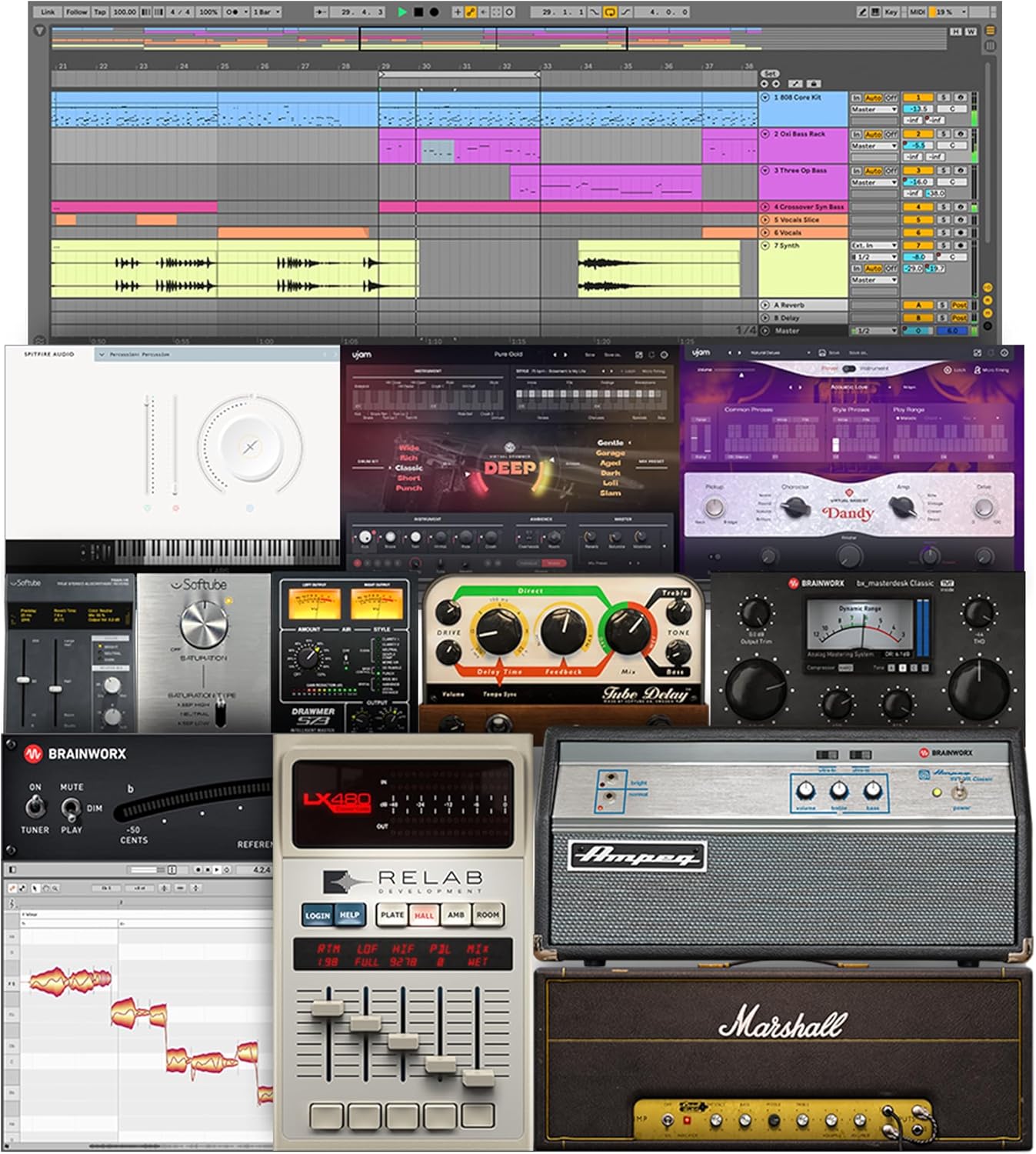Enable the metronome in Ableton's toolbar
The image size is (1036, 1154).
pos(232,11)
